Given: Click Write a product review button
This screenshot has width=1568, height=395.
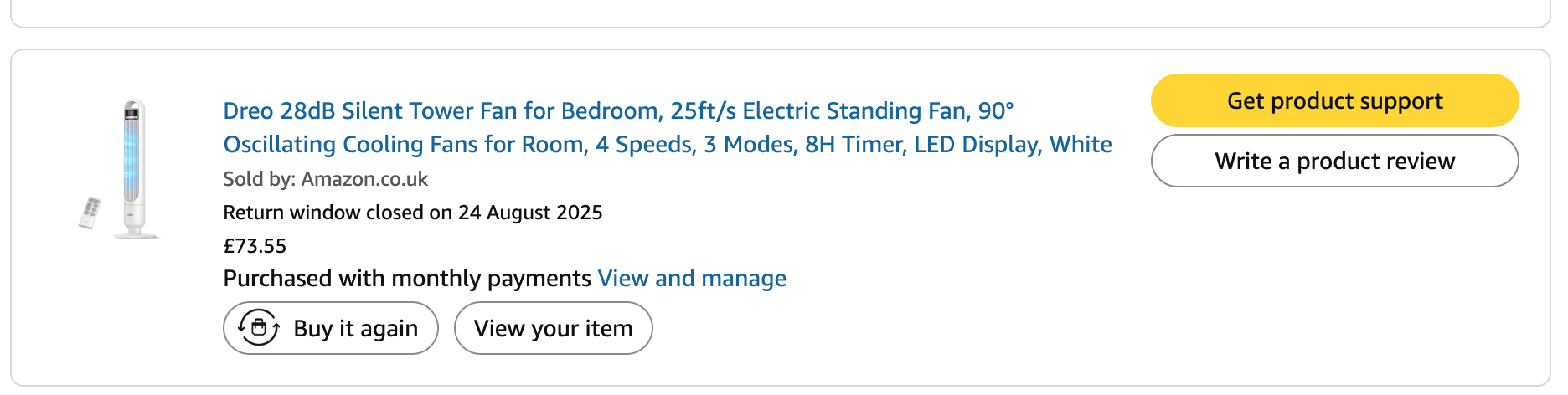Looking at the screenshot, I should pos(1334,161).
